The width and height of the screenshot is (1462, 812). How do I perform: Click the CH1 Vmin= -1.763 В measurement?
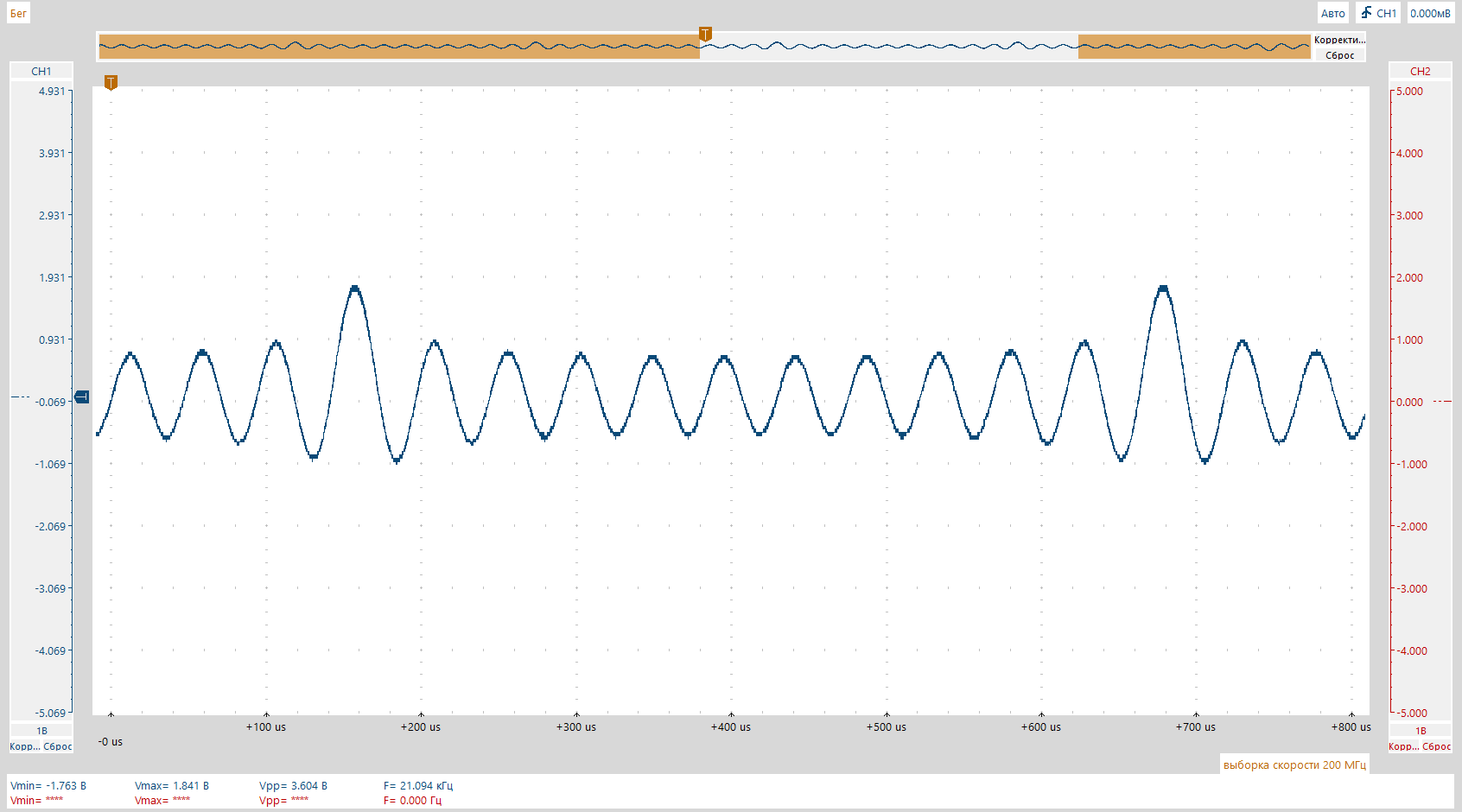pyautogui.click(x=48, y=785)
